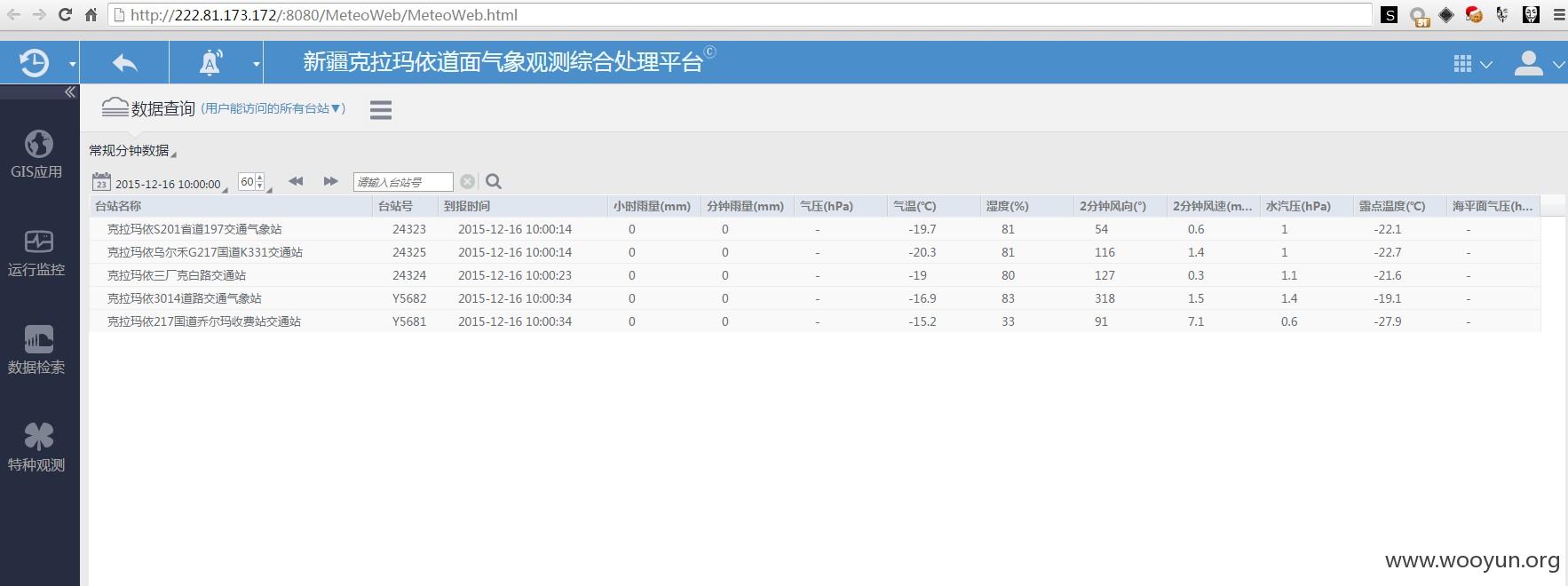Click station number Y5682
Screen dimensions: 1568x586
tap(409, 298)
